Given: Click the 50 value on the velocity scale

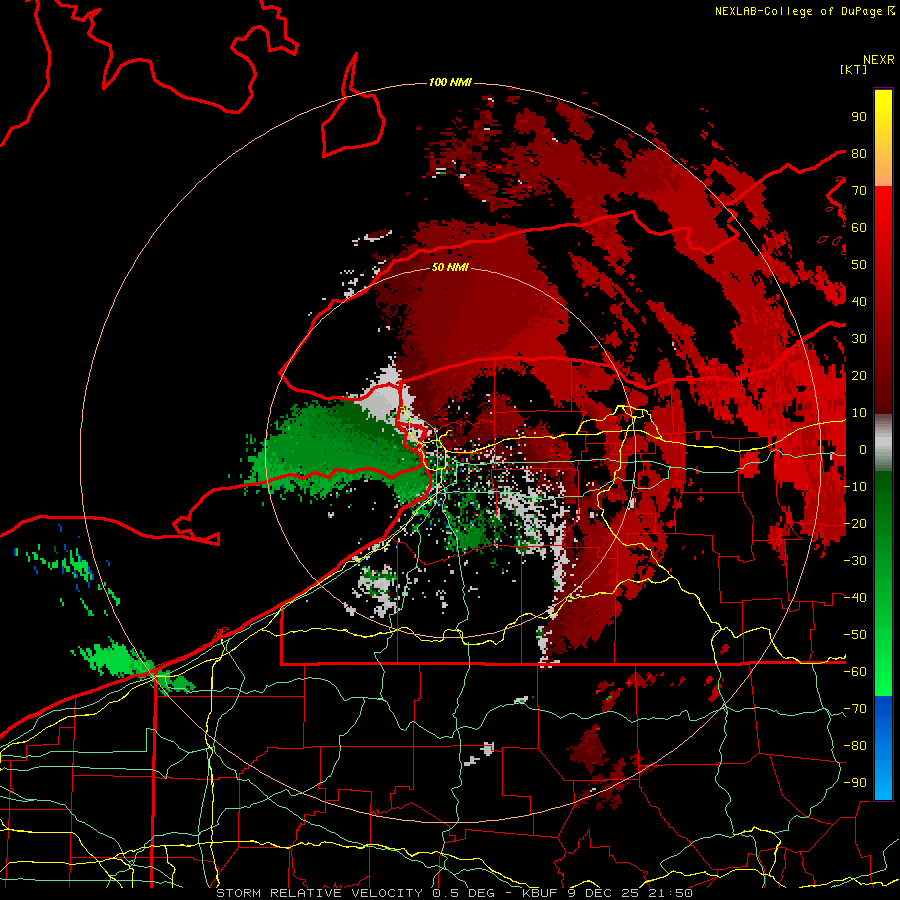Looking at the screenshot, I should point(859,265).
